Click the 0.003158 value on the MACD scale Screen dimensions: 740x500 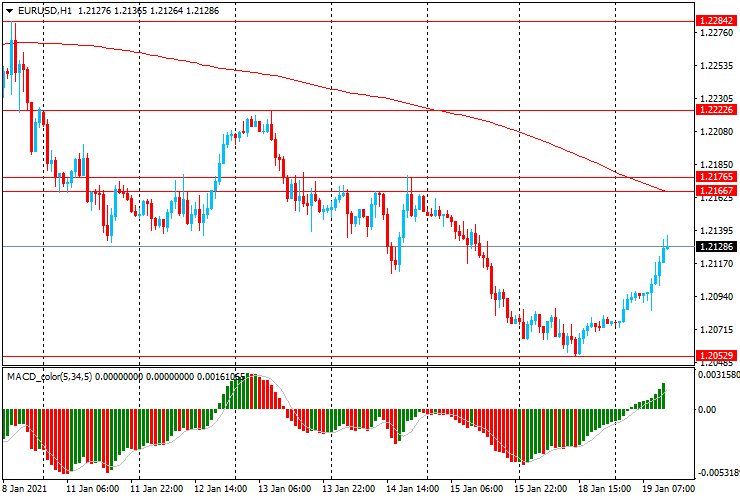pyautogui.click(x=719, y=375)
